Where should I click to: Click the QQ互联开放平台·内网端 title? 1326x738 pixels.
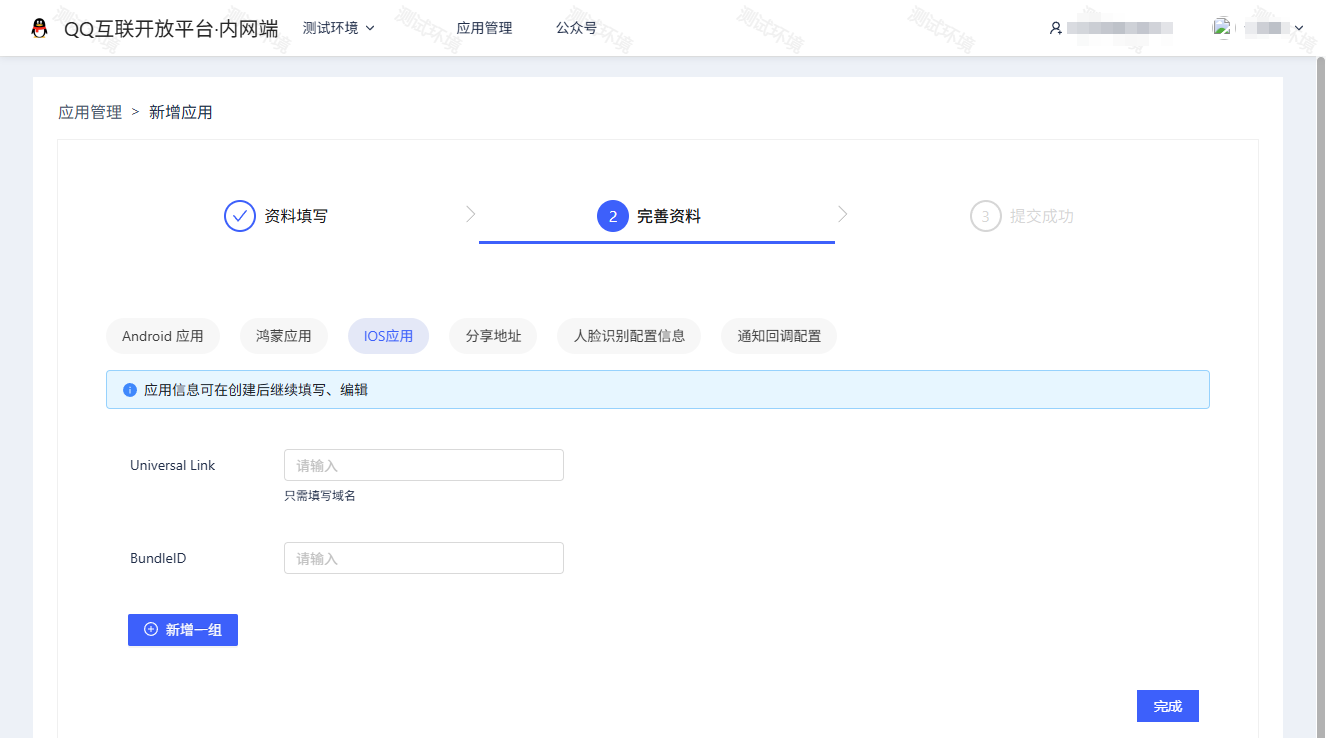(171, 28)
